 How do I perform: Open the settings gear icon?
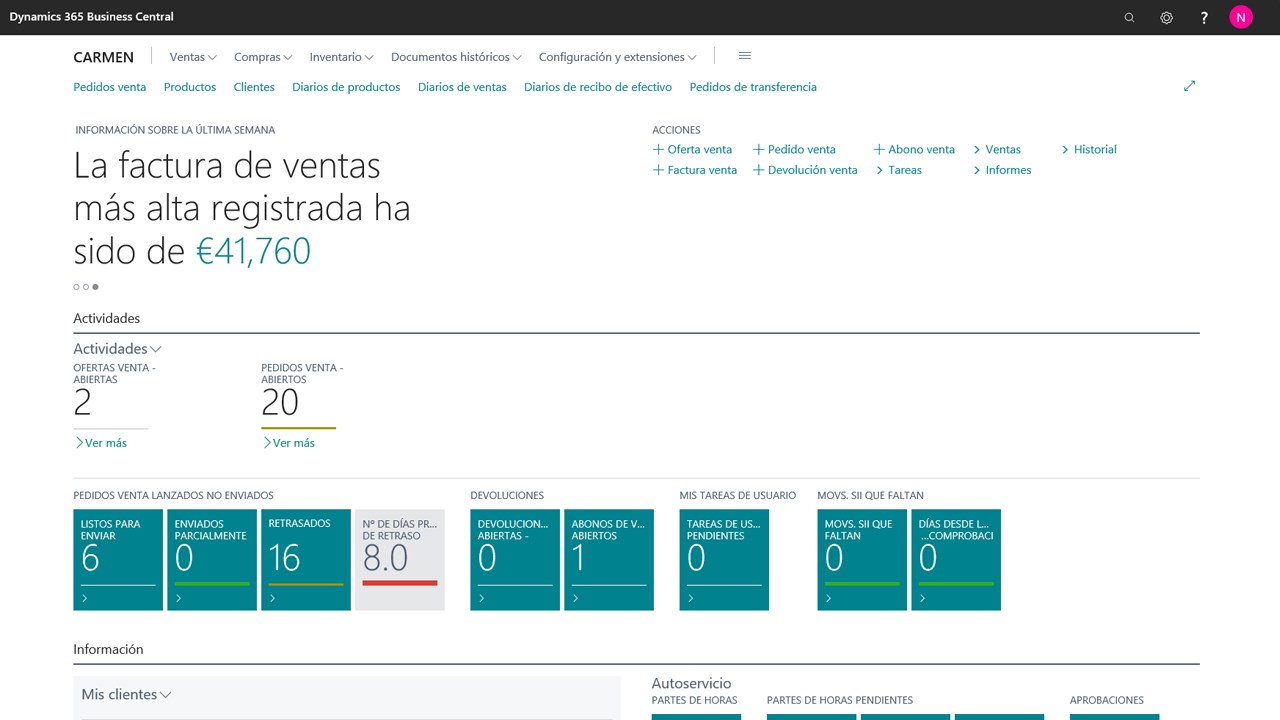click(1166, 17)
